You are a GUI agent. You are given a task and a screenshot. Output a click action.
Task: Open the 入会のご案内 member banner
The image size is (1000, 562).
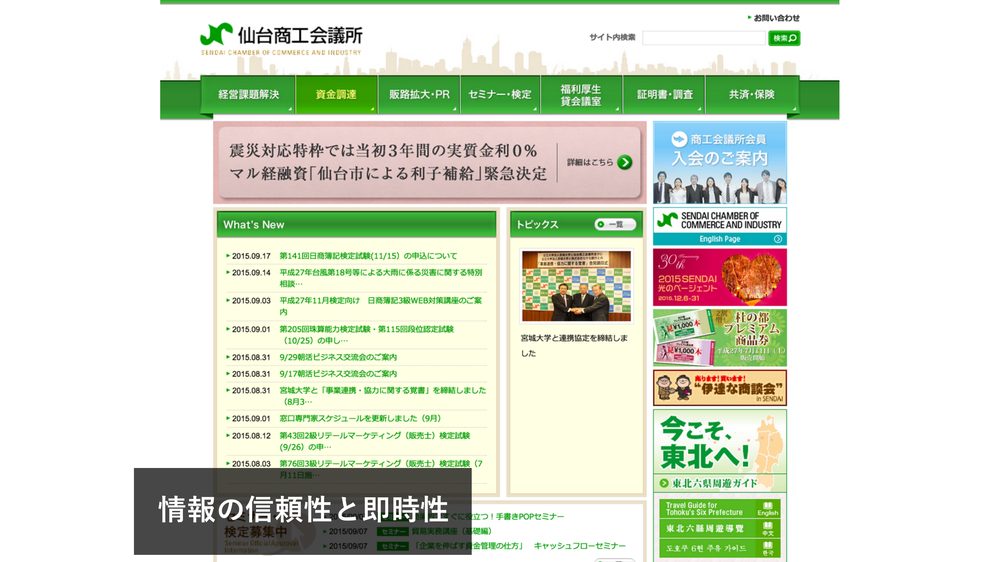pos(719,163)
